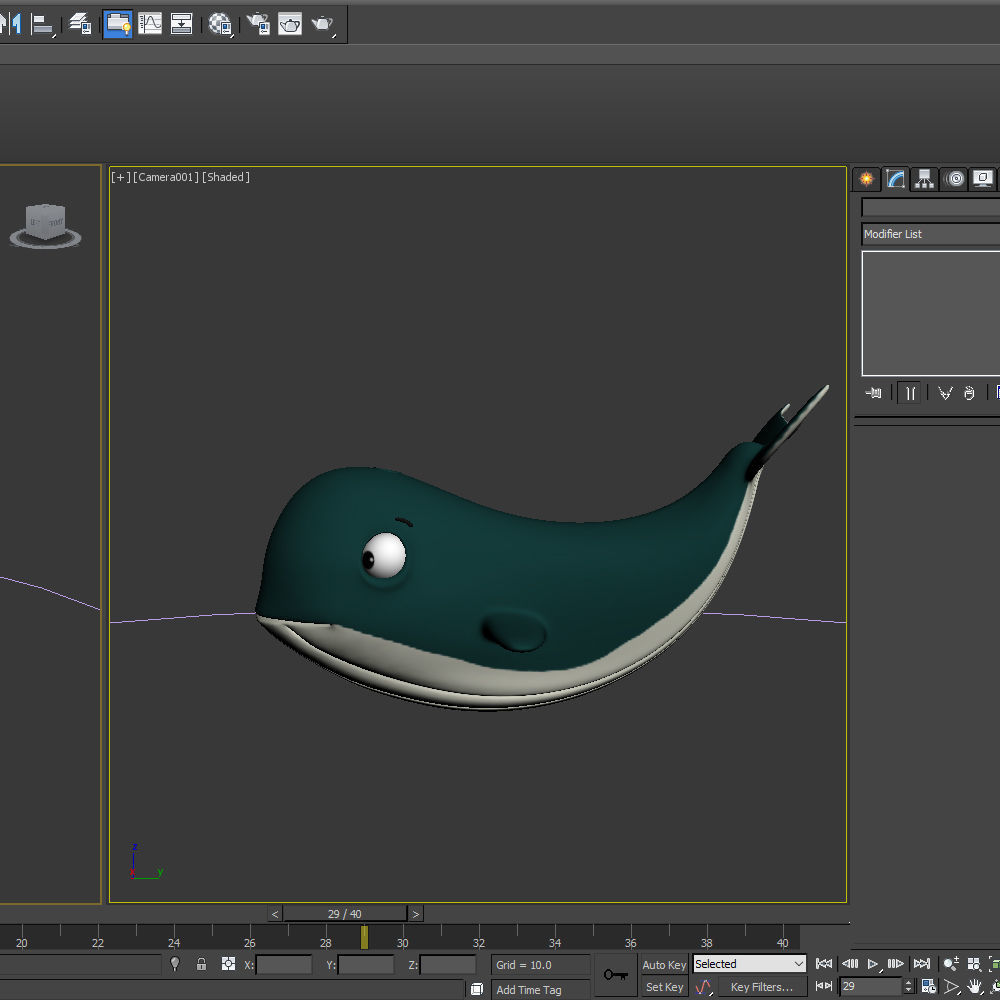Click the Zoom All icon
The image size is (1000, 1000).
click(x=974, y=964)
